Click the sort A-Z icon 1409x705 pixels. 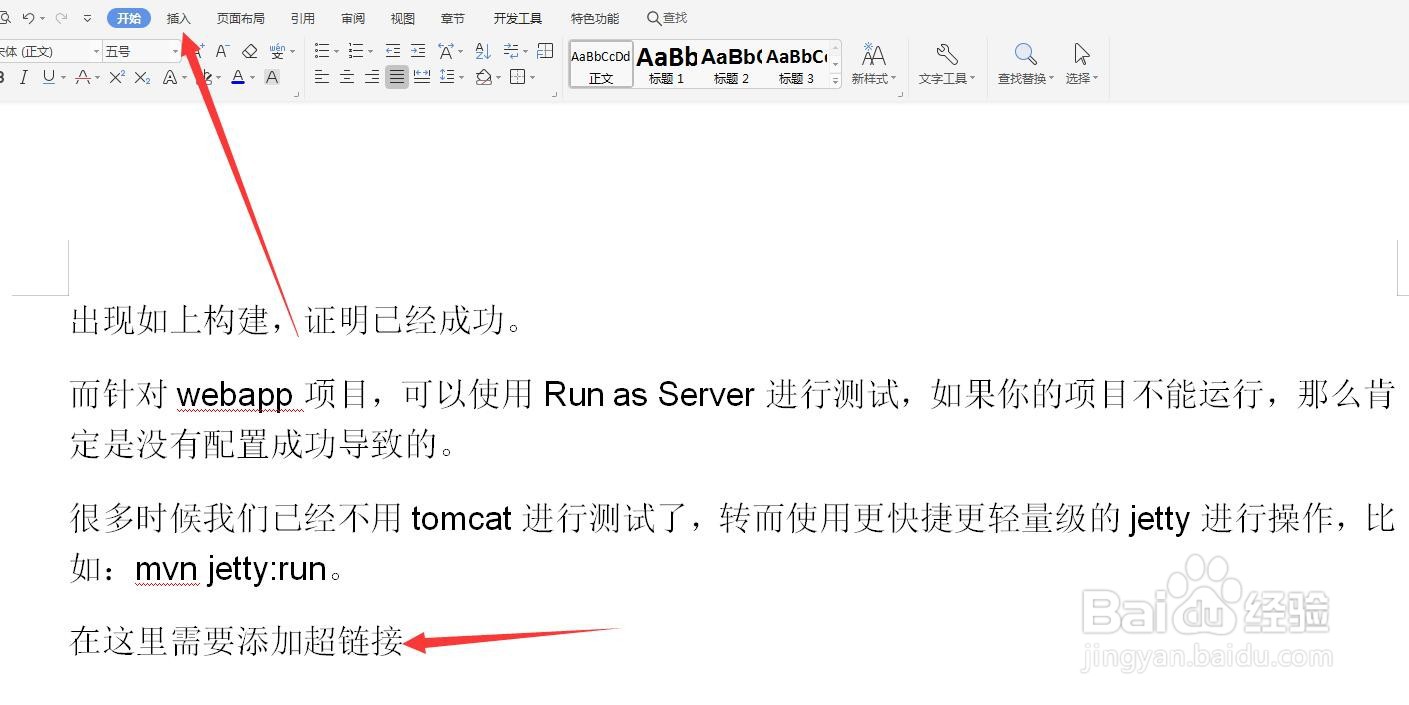[x=483, y=51]
